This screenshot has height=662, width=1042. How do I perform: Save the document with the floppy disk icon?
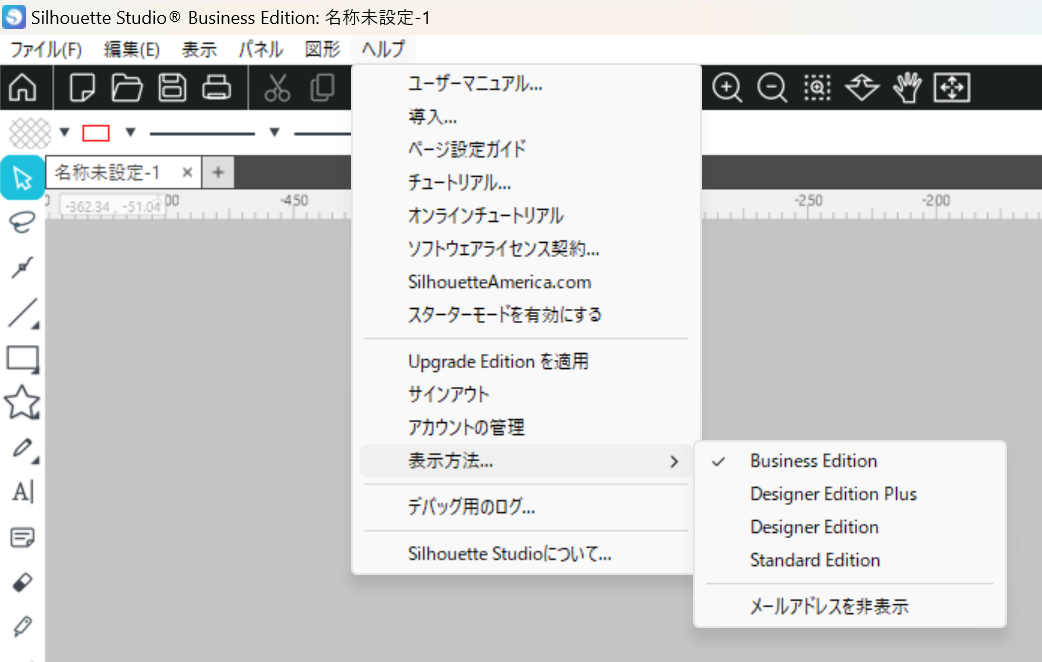coord(172,87)
